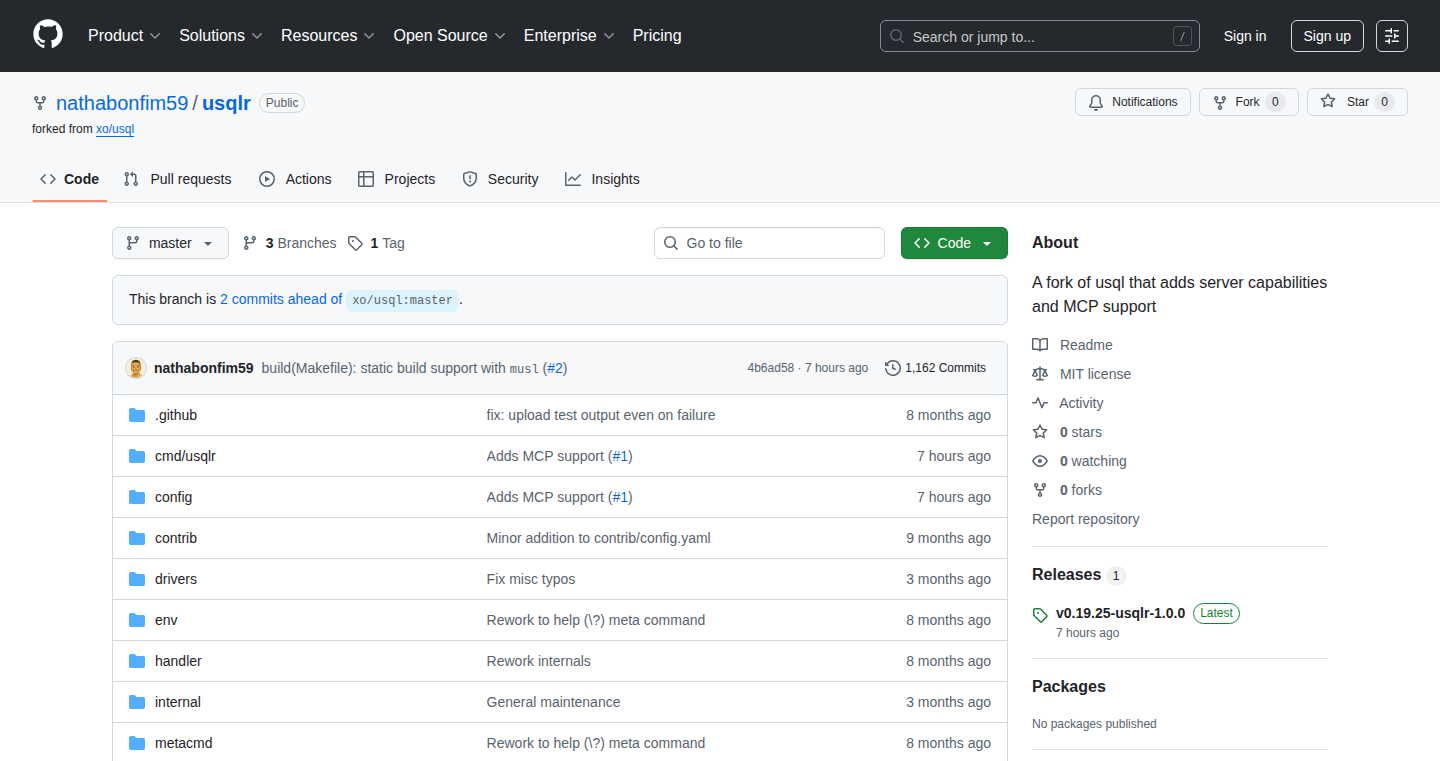Screen dimensions: 1440x761
Task: Select the Code tab
Action: [x=70, y=179]
